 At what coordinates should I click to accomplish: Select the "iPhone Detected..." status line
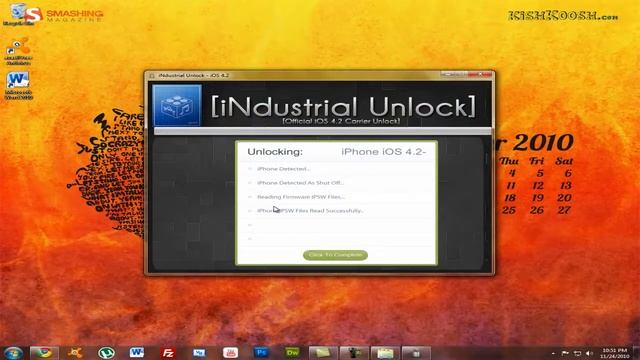click(284, 169)
